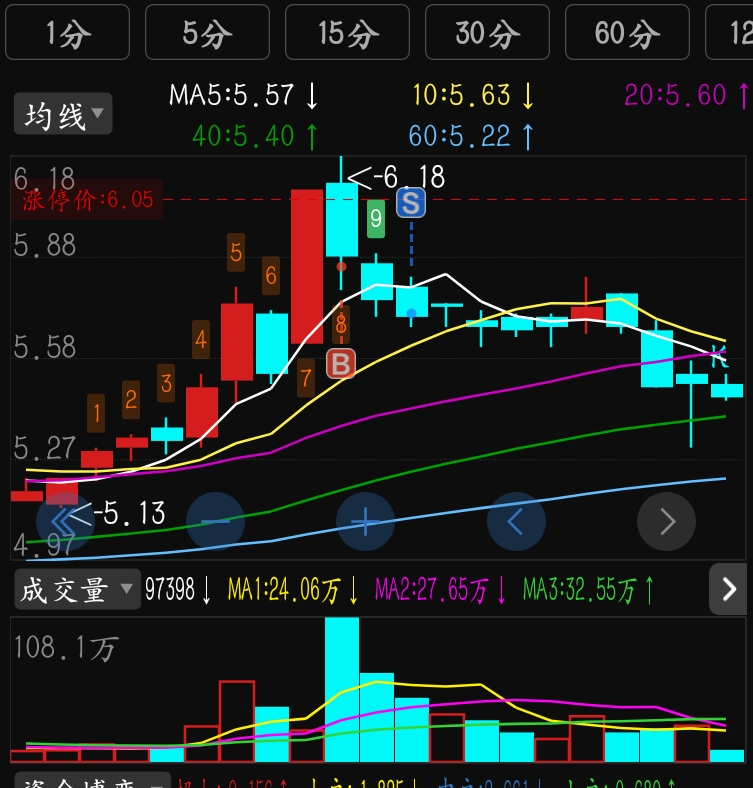Tap the MA2:27.65万 volume average label
This screenshot has height=788, width=753.
(x=440, y=589)
